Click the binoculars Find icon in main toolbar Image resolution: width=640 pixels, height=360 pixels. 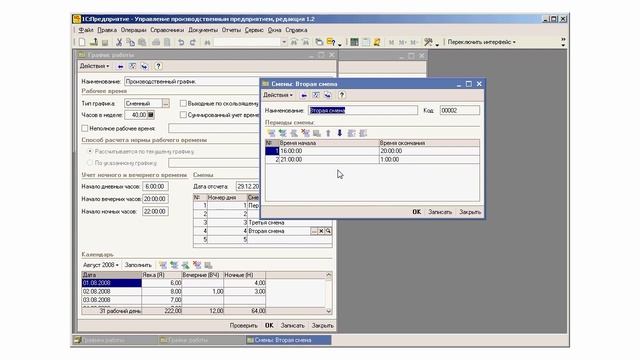(207, 42)
